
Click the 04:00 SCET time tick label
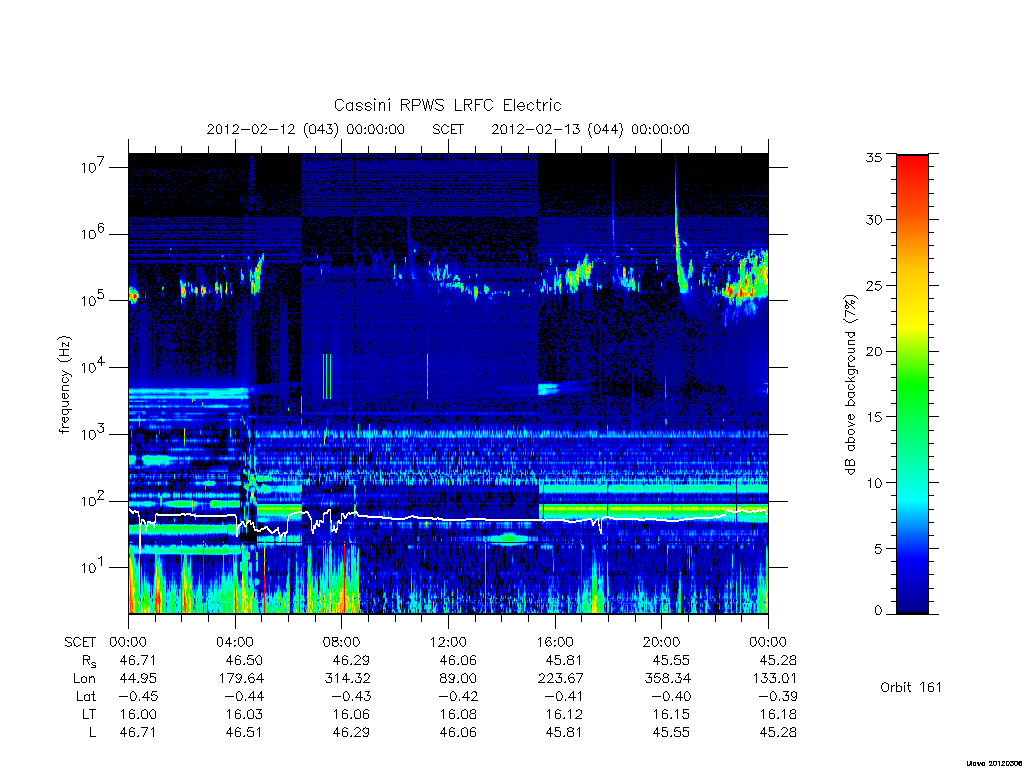pyautogui.click(x=234, y=642)
